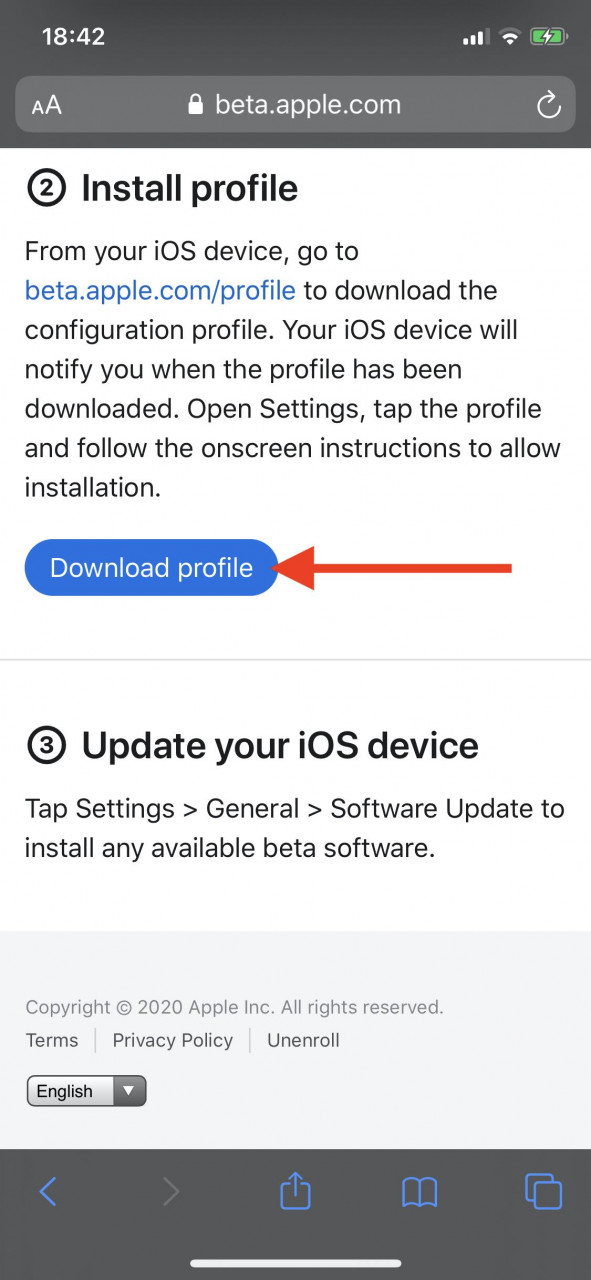Open the share sheet icon
Viewport: 591px width, 1280px height.
(295, 1189)
